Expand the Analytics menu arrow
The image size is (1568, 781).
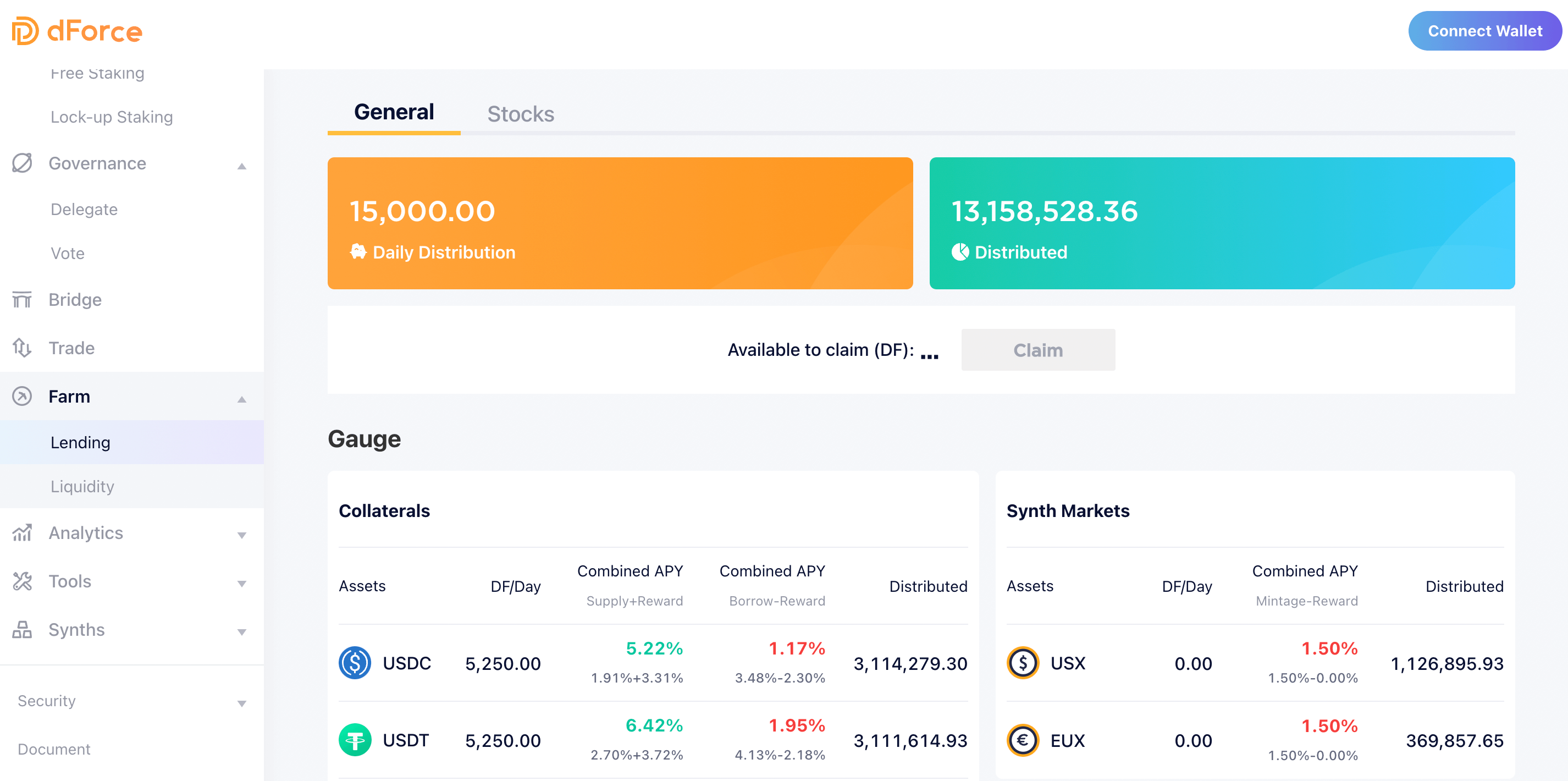242,535
